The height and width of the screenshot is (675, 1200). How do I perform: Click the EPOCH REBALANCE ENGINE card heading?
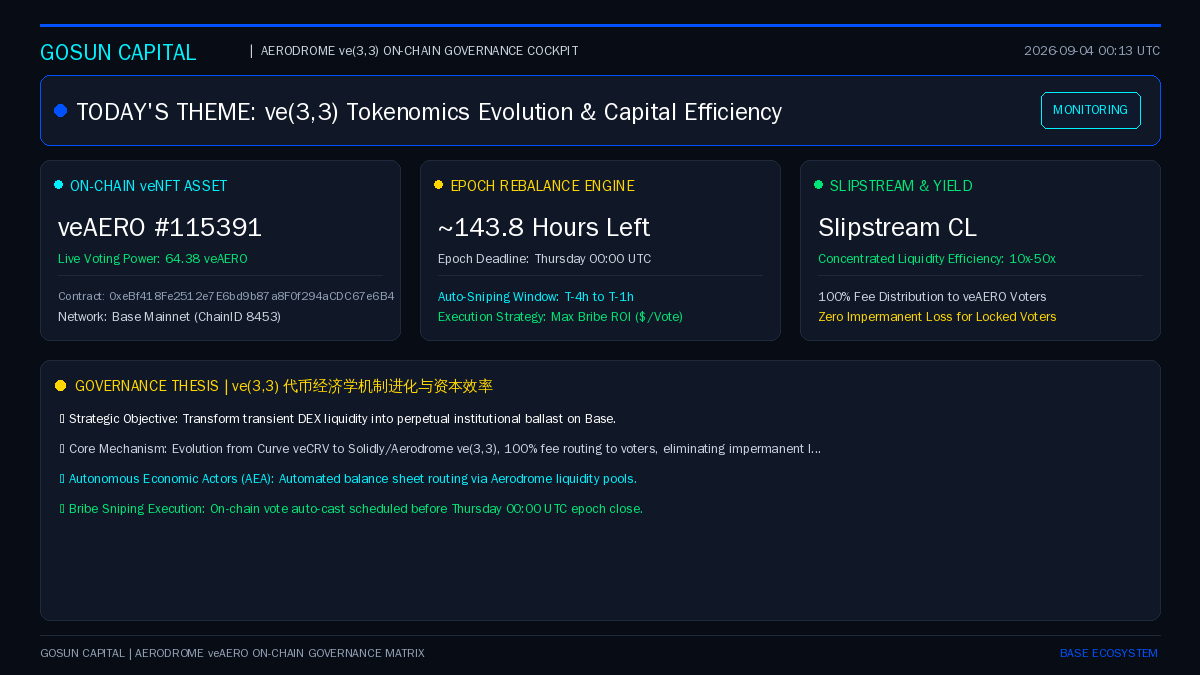click(542, 186)
